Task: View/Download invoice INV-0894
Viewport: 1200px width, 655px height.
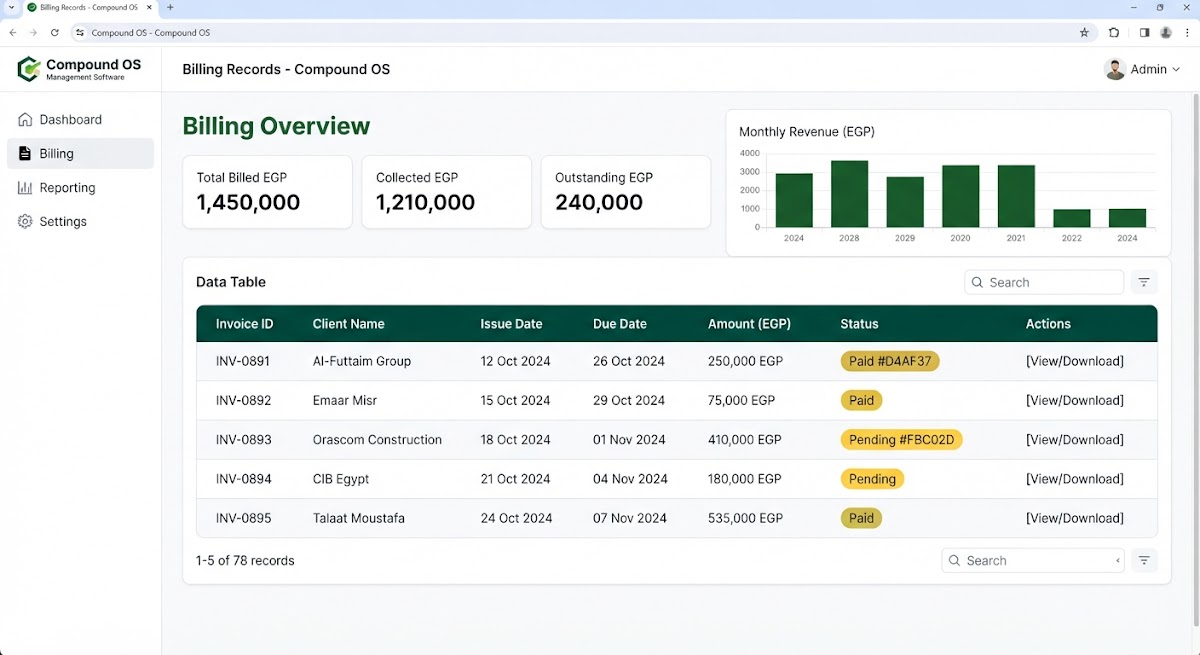Action: coord(1074,479)
